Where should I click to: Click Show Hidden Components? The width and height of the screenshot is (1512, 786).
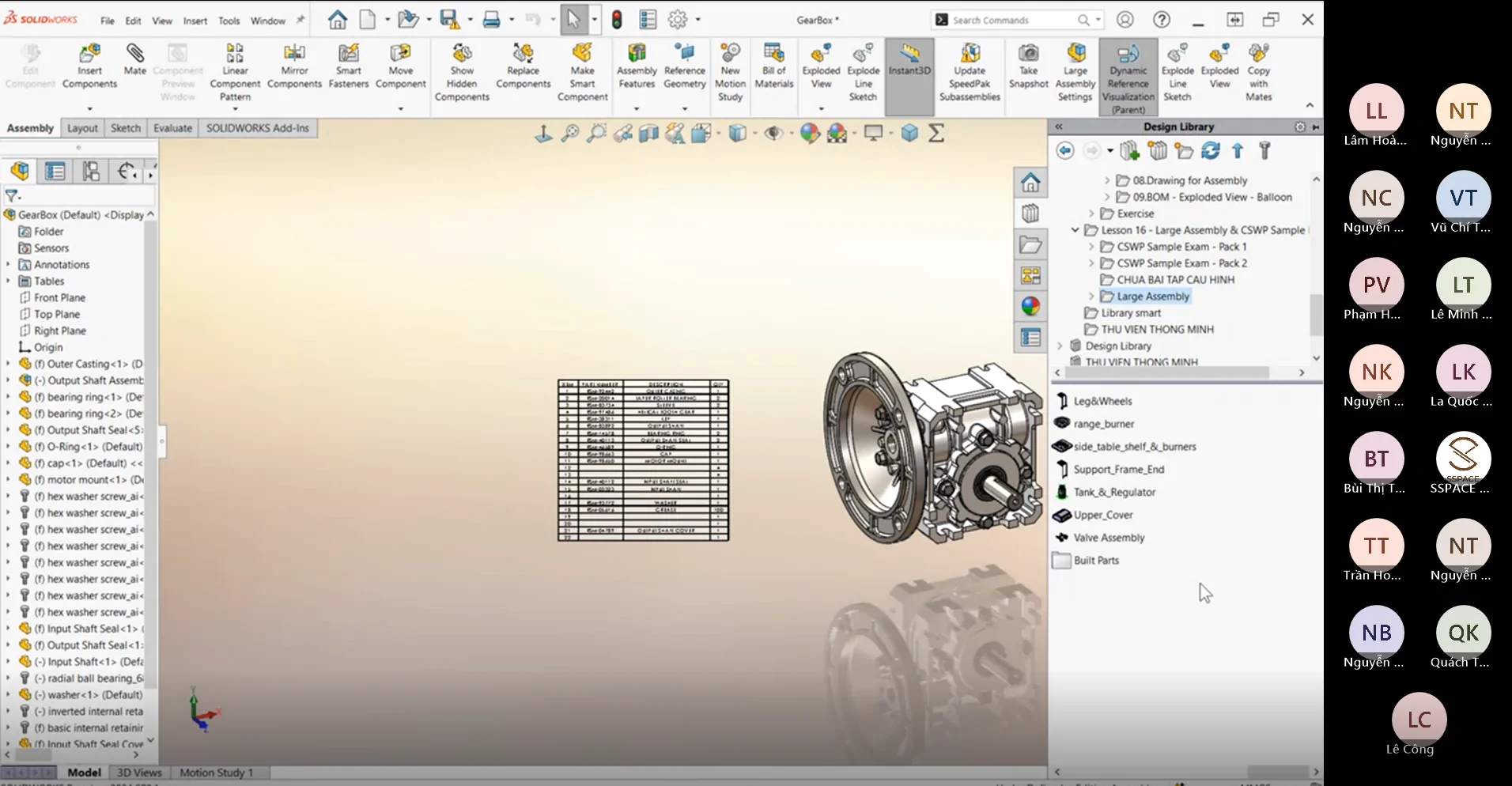[x=462, y=72]
